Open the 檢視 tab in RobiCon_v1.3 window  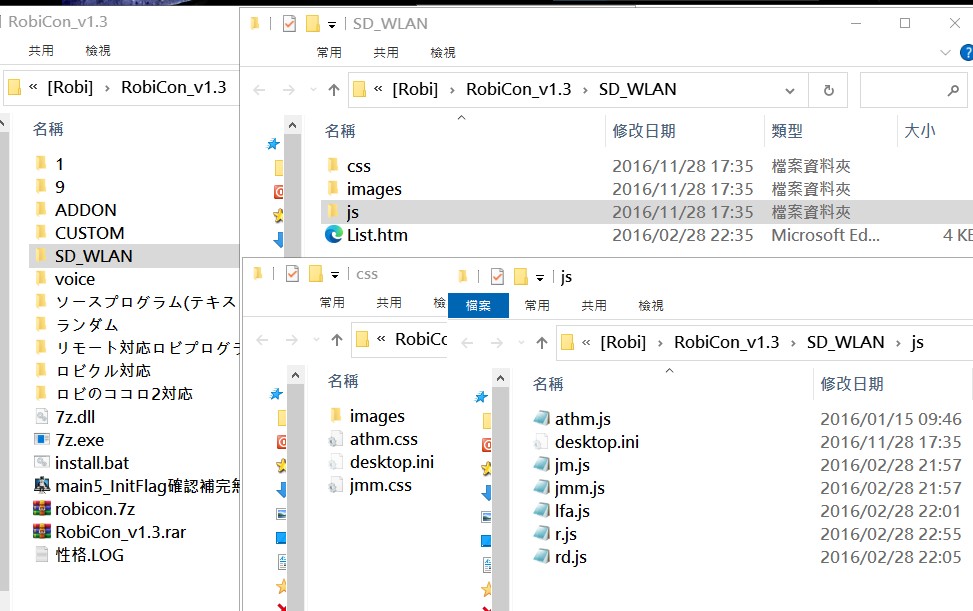98,51
